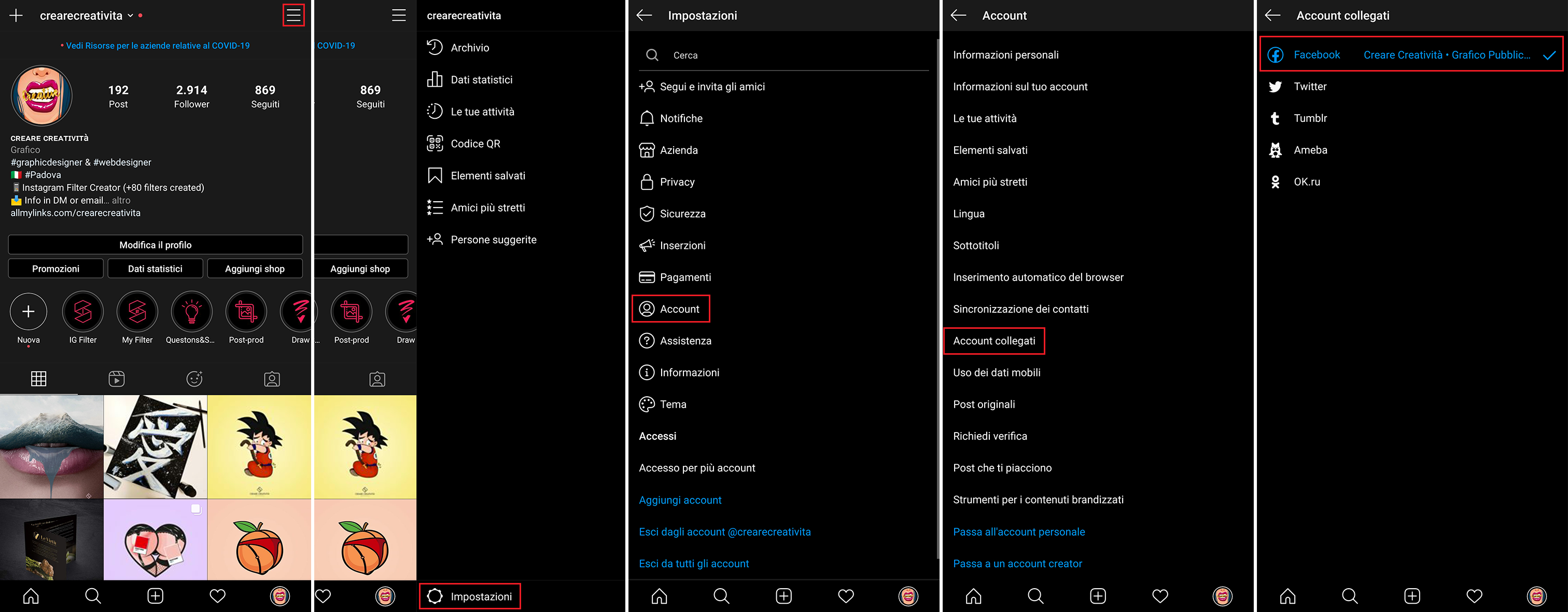Tap heart activity icon on profile screen bar
The height and width of the screenshot is (612, 1568).
217,595
